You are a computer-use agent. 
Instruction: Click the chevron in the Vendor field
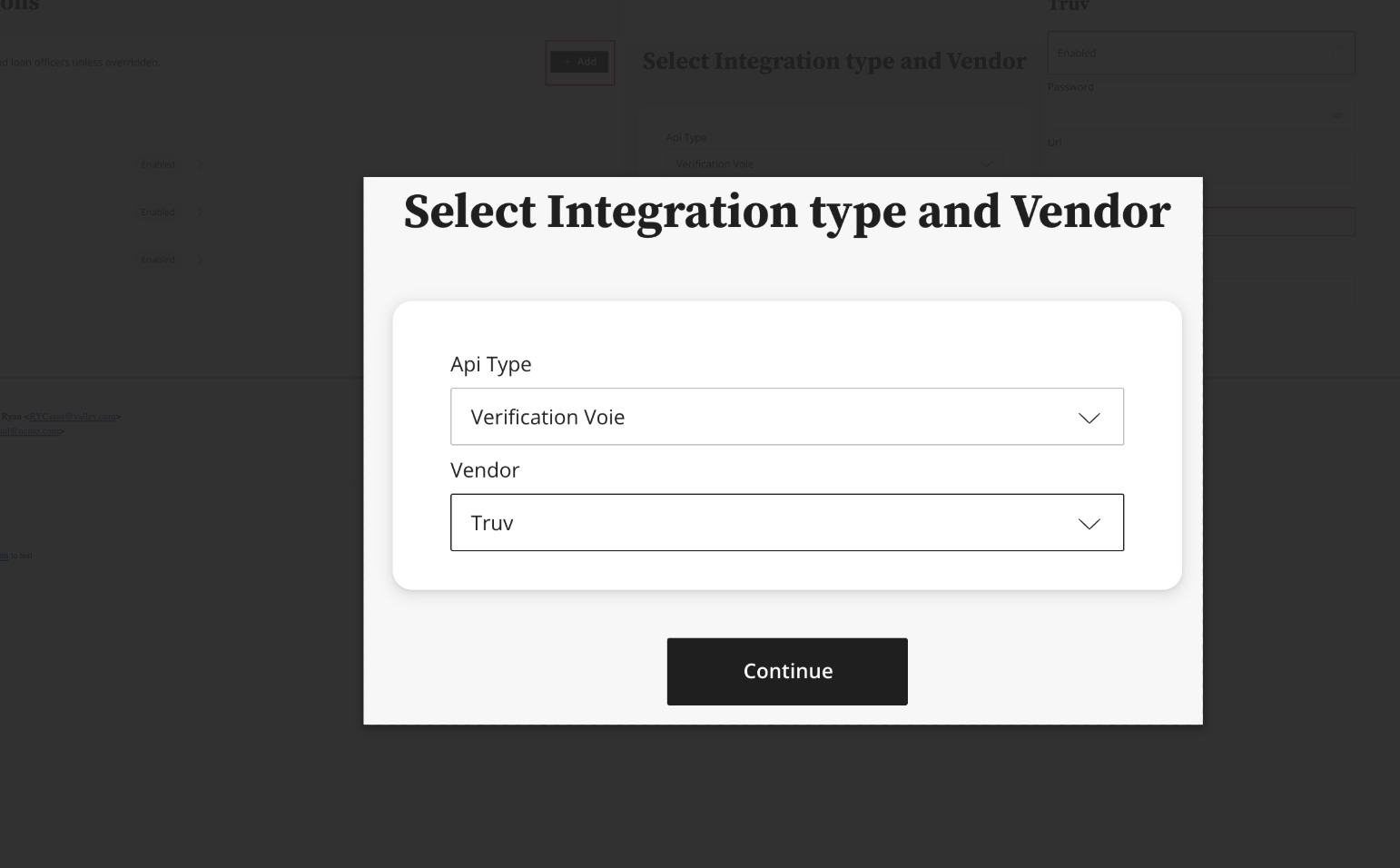[x=1089, y=524]
